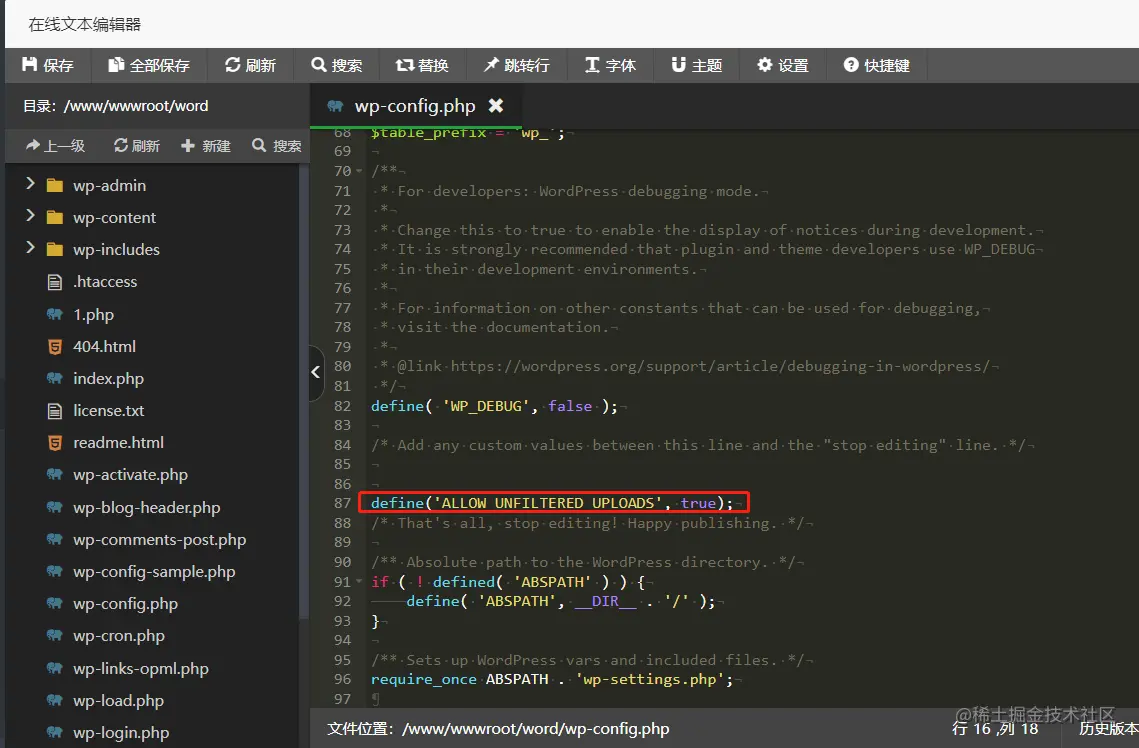1139x748 pixels.
Task: Open wp-comments-post.php file
Action: (159, 540)
